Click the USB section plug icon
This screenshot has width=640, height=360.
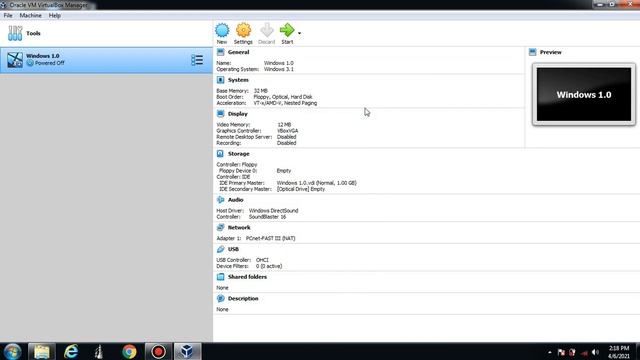point(220,249)
